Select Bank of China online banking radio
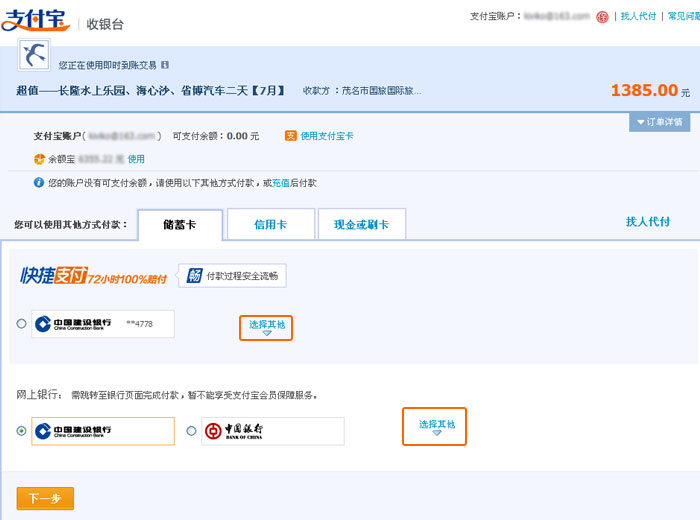 tap(191, 431)
